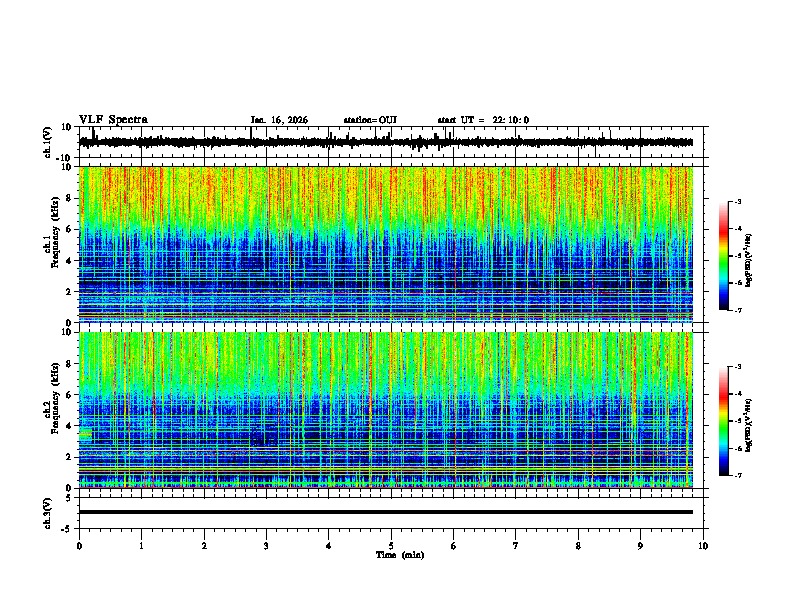Viewport: 792px width, 612px height.
Task: Click time axis tick label "0"
Action: tap(79, 546)
